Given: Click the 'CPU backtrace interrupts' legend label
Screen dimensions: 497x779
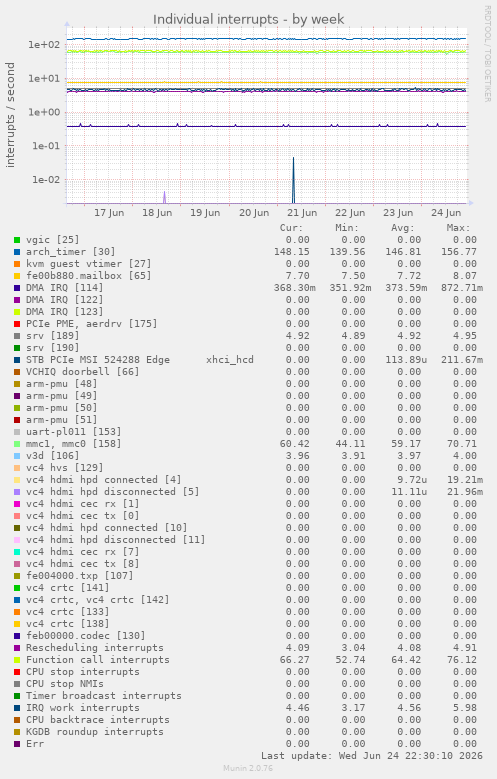Looking at the screenshot, I should 98,720.
